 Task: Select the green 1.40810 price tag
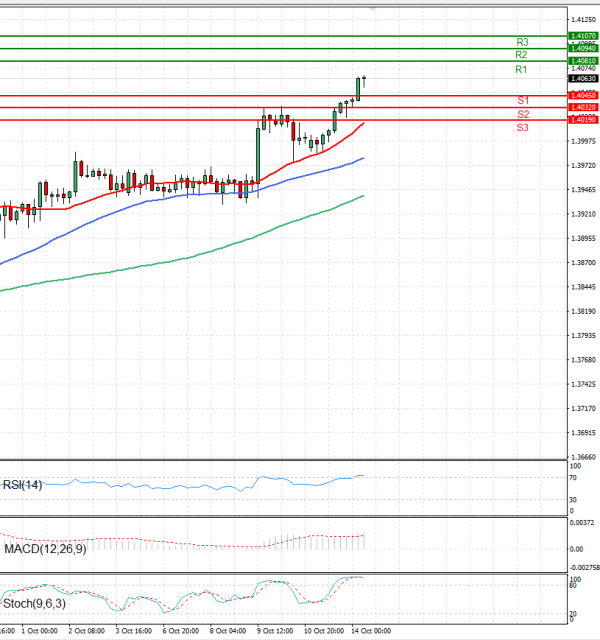click(x=583, y=61)
